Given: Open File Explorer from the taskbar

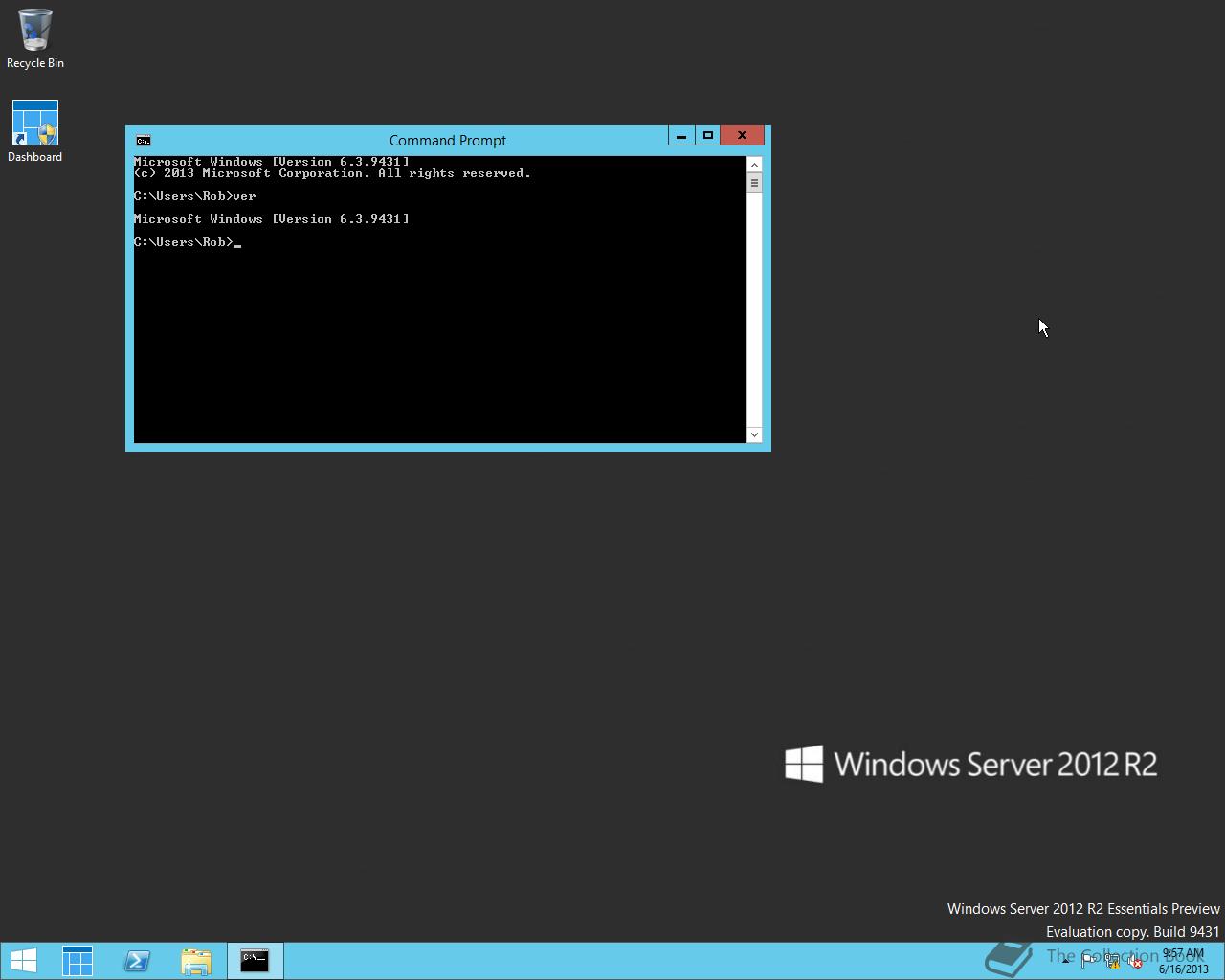Looking at the screenshot, I should (196, 961).
